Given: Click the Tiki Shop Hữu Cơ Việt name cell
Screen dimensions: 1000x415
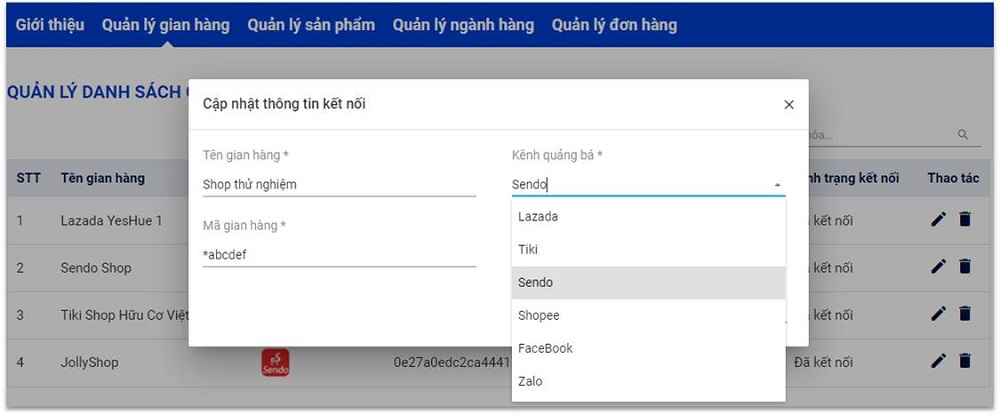Looking at the screenshot, I should (124, 315).
